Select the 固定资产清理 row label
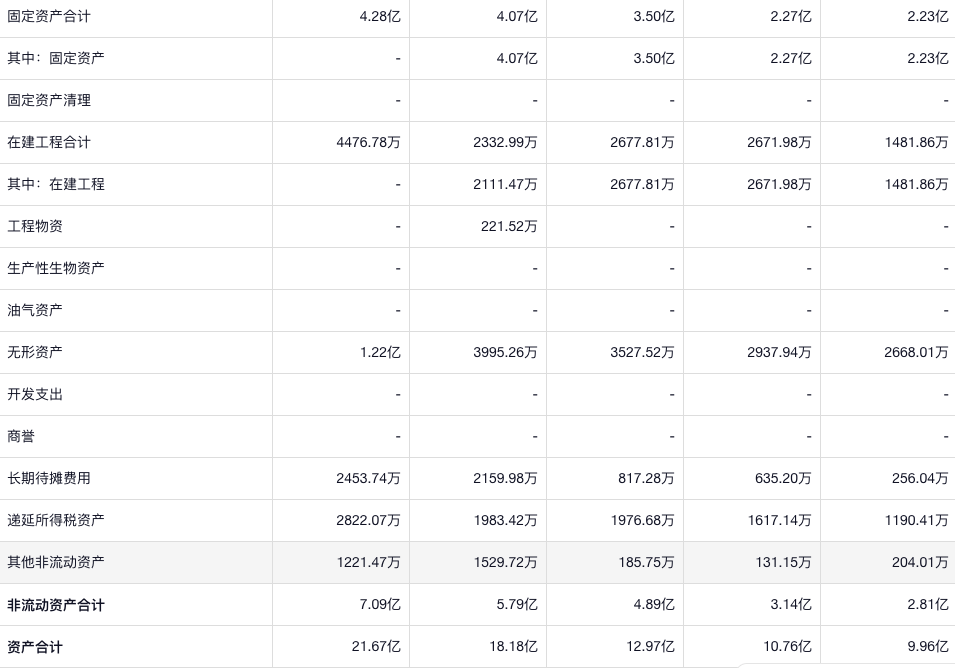 click(x=49, y=100)
